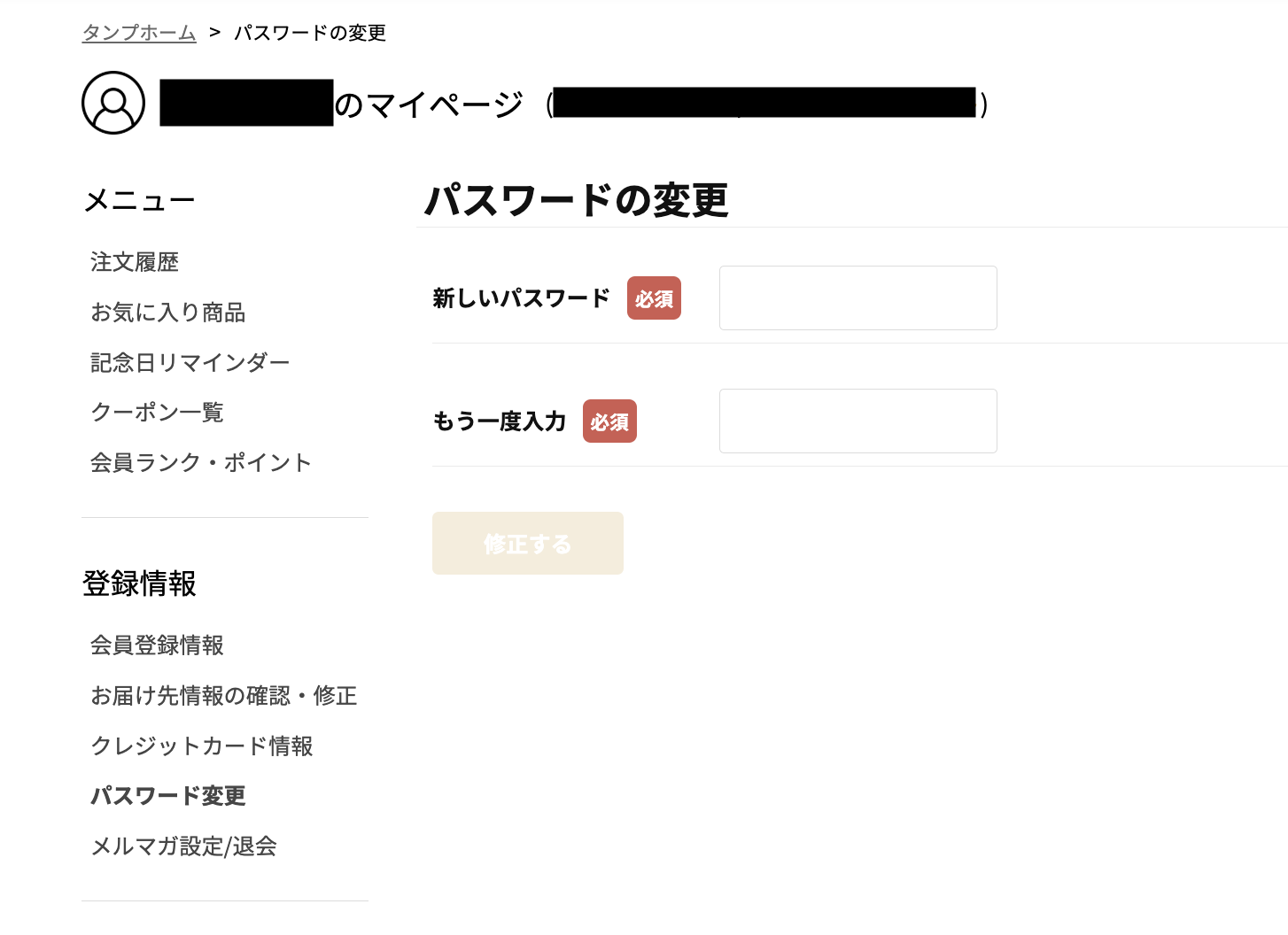The height and width of the screenshot is (935, 1288).
Task: Open 会員ランク・ポイント member rank page
Action: [201, 462]
